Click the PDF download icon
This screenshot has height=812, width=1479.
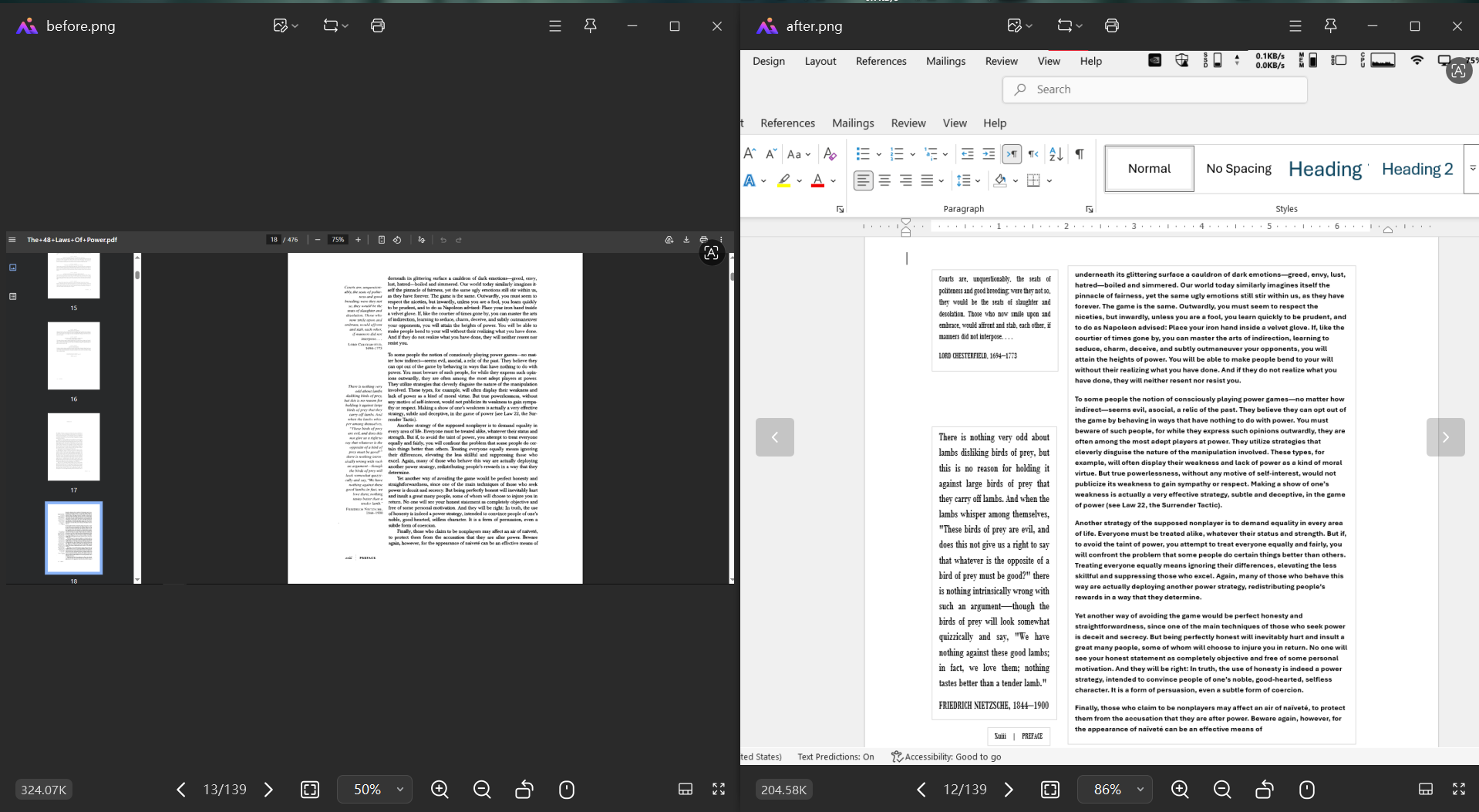click(686, 240)
